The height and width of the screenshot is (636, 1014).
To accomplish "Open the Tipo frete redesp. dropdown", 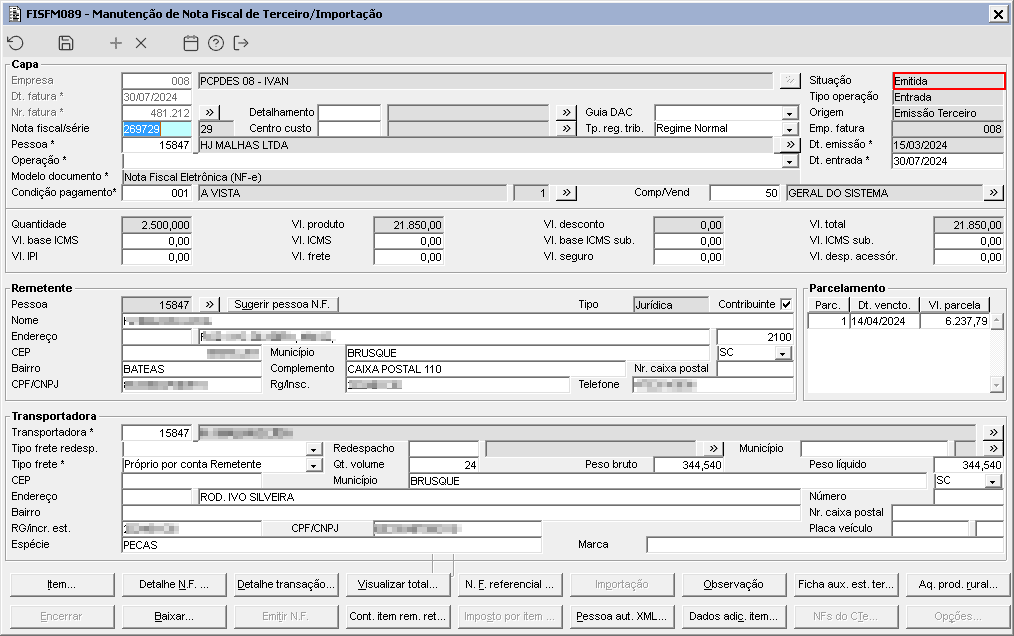I will point(314,449).
